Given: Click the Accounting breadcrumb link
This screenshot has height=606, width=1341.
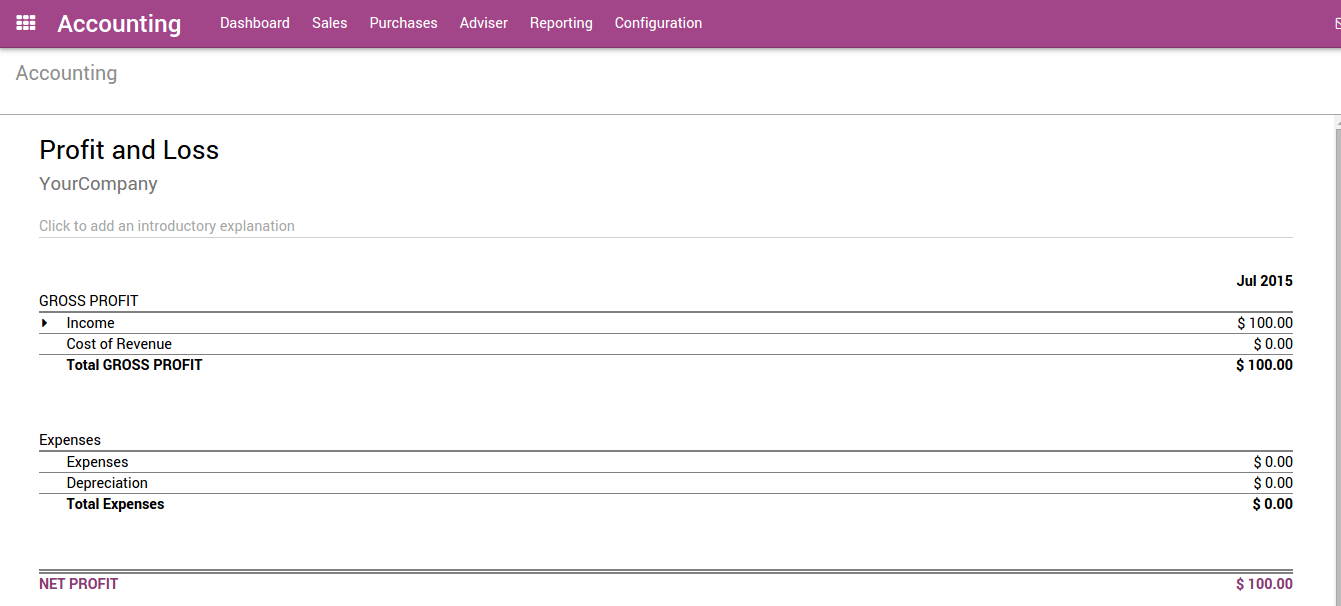Looking at the screenshot, I should click(66, 72).
